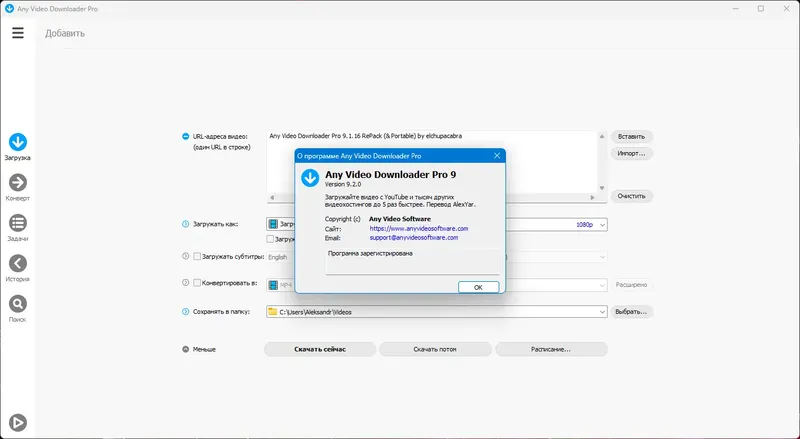
Task: Click the download logo in About dialog
Action: coord(310,178)
